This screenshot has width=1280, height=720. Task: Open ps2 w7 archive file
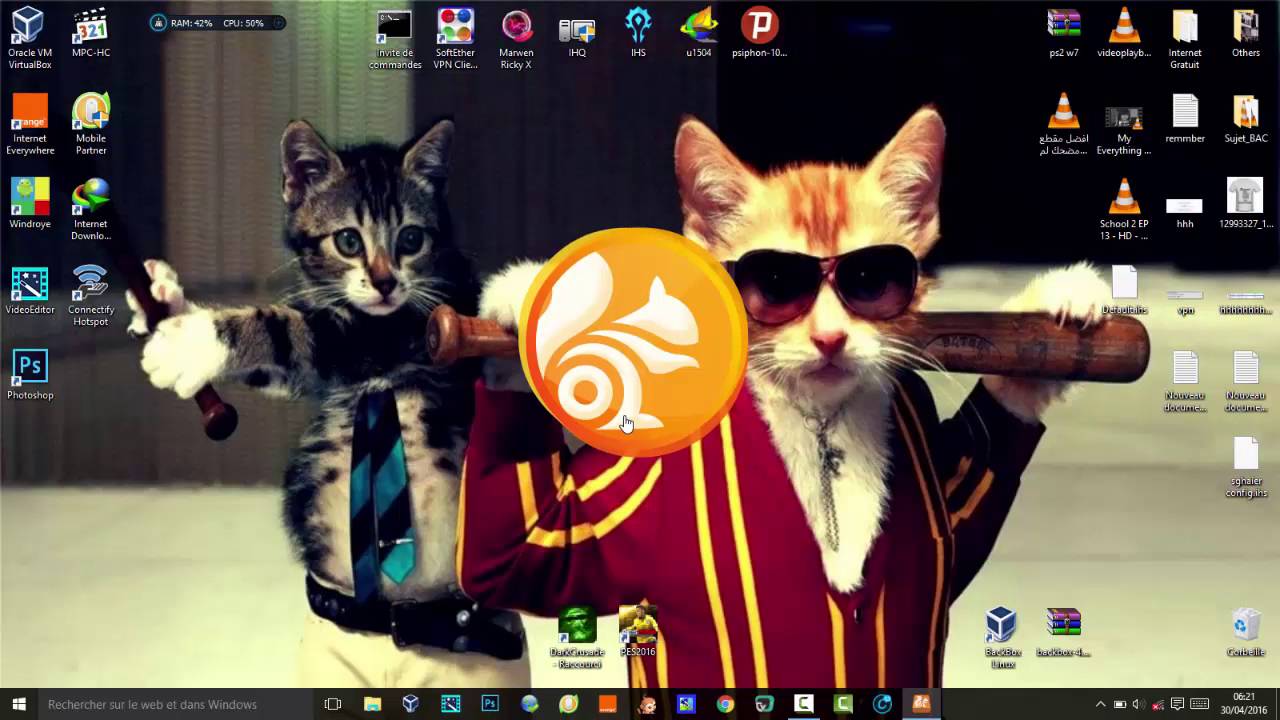[x=1064, y=35]
